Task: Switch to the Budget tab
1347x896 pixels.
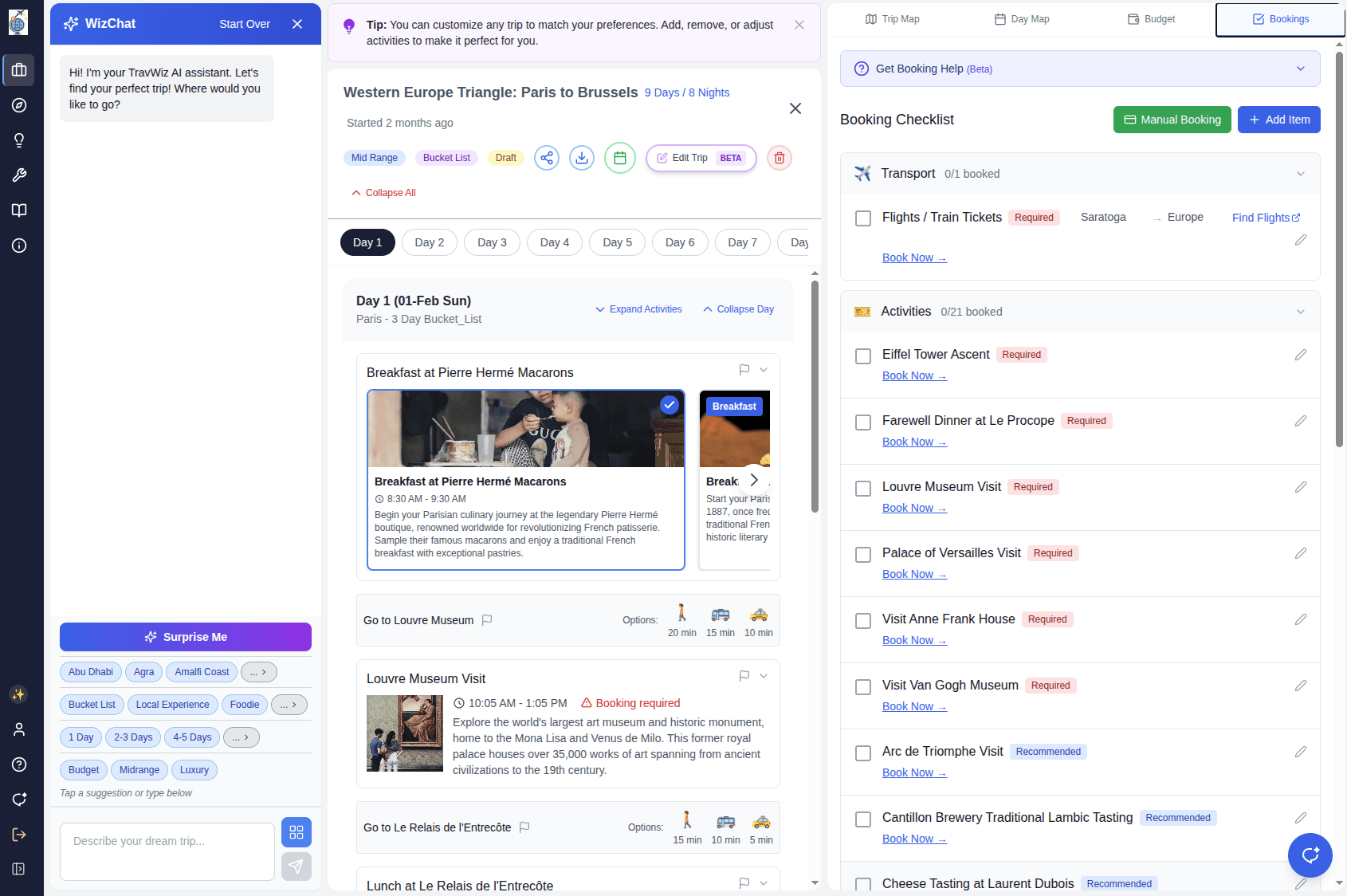Action: pos(1151,18)
